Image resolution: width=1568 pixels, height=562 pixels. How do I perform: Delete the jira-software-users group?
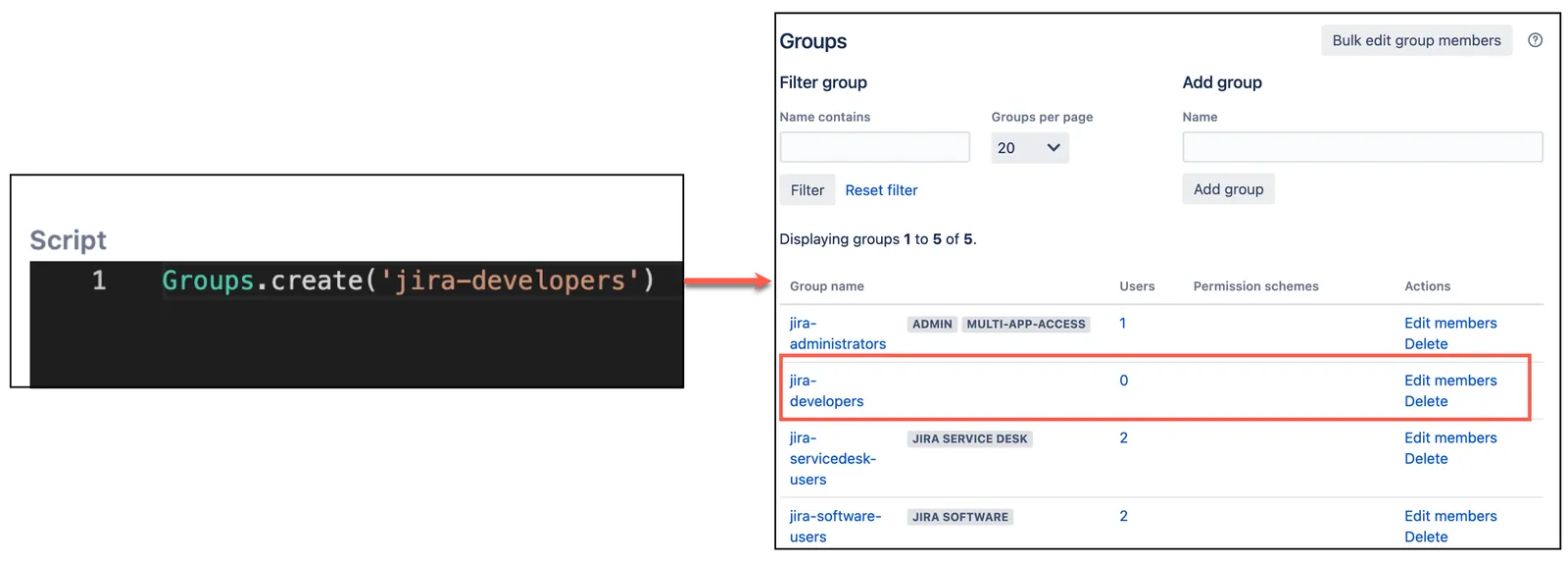(x=1426, y=536)
